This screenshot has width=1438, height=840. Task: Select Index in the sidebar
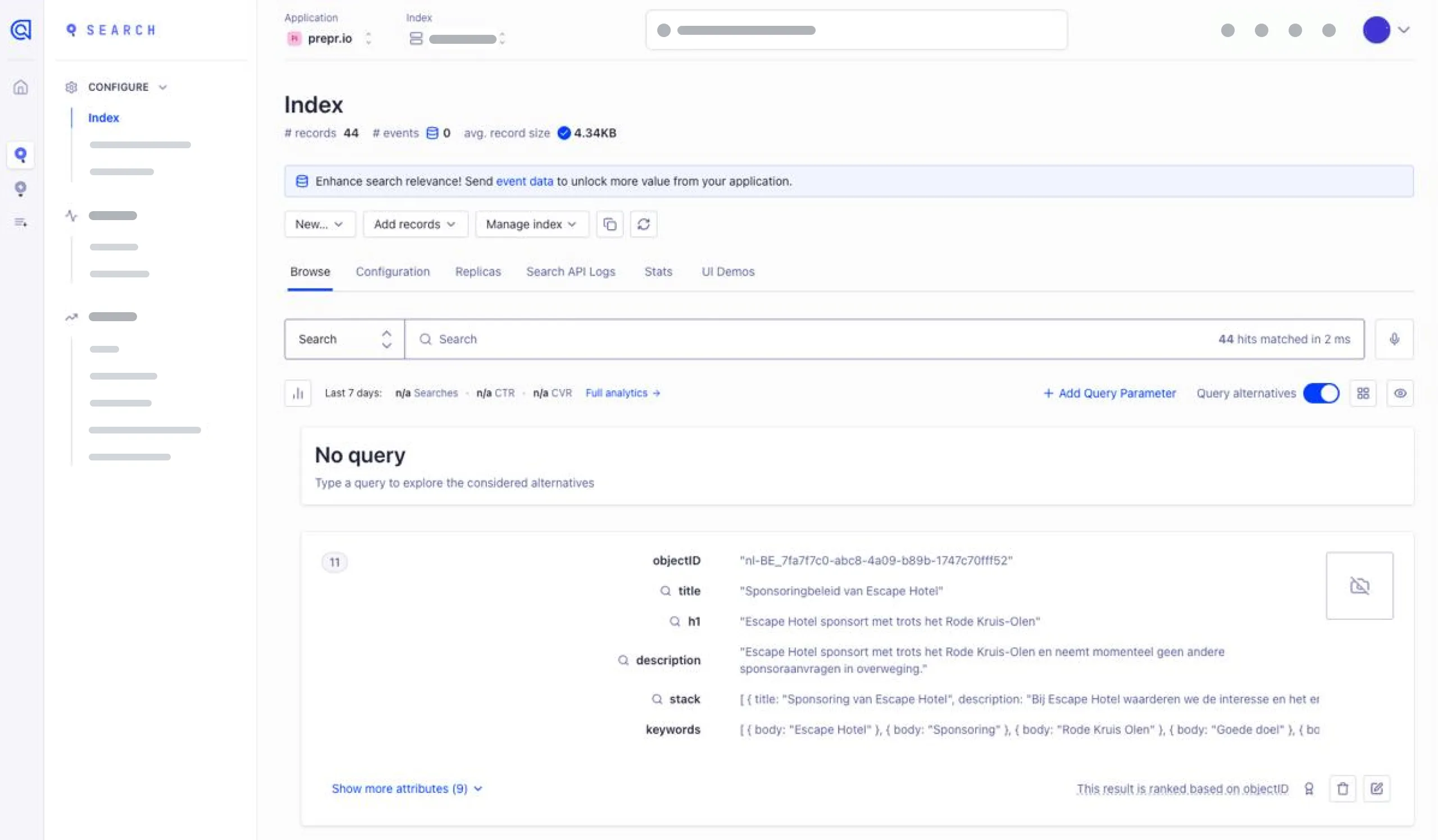(x=103, y=118)
